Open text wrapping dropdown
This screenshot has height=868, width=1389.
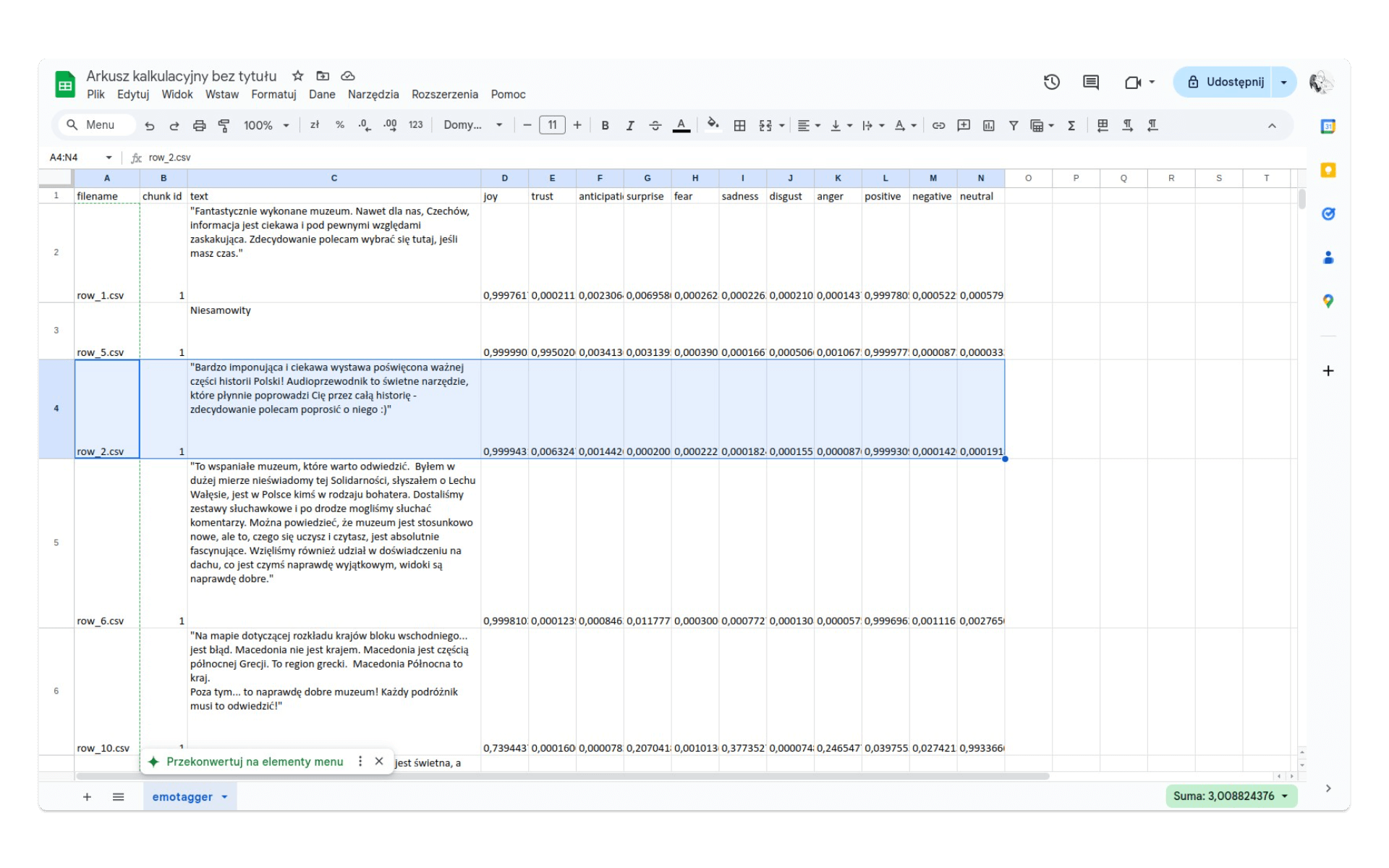pos(873,126)
